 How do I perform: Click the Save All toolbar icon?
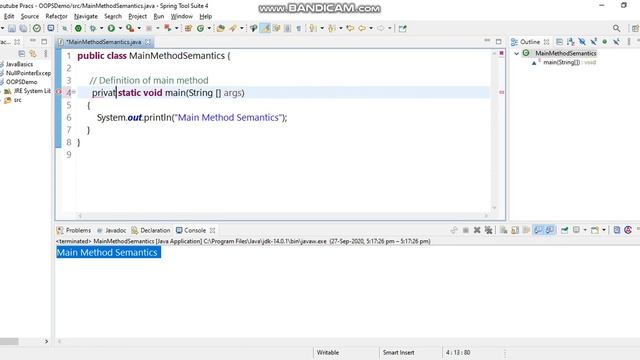[23, 28]
